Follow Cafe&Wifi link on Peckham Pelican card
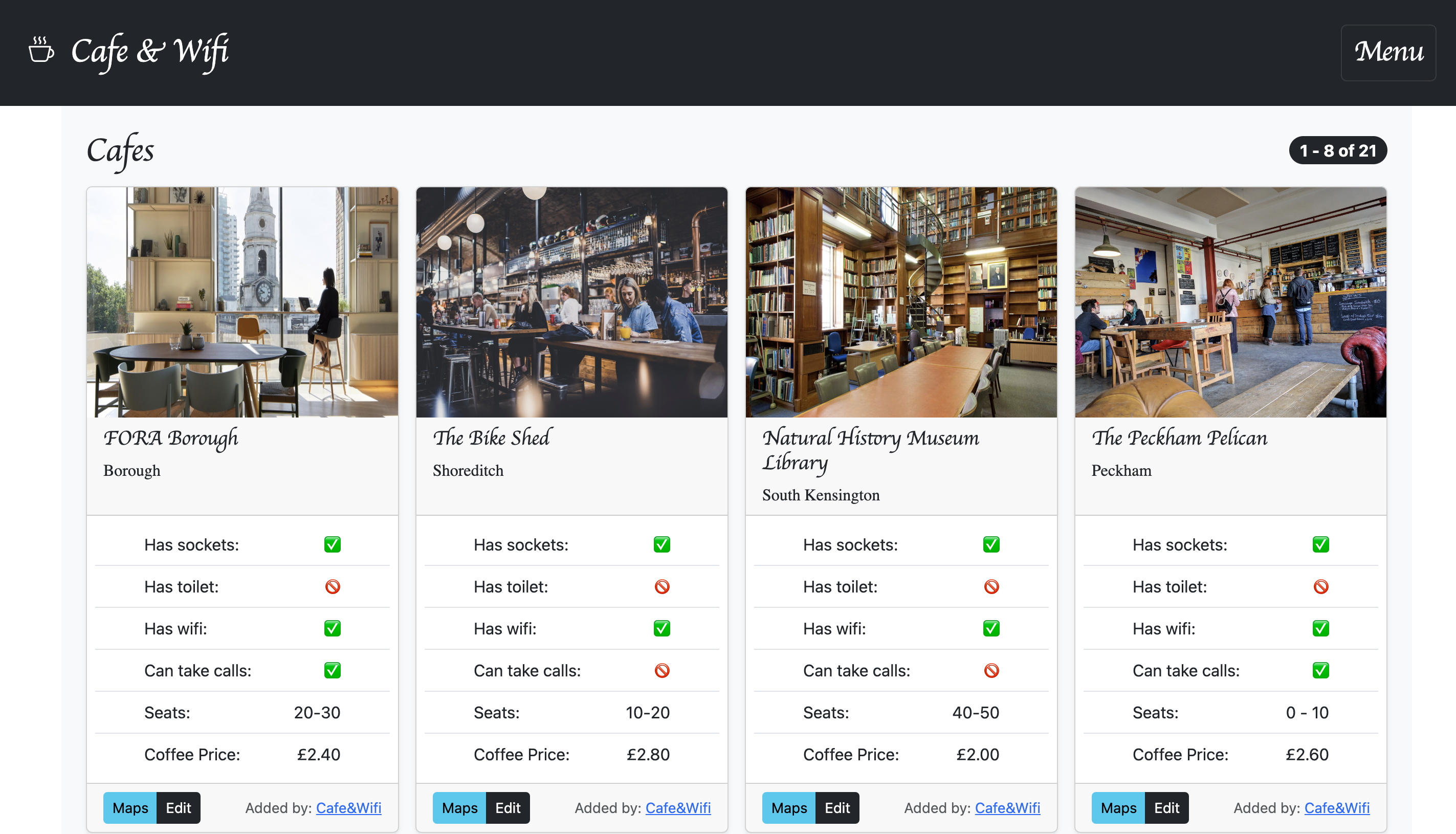This screenshot has height=834, width=1456. tap(1337, 808)
